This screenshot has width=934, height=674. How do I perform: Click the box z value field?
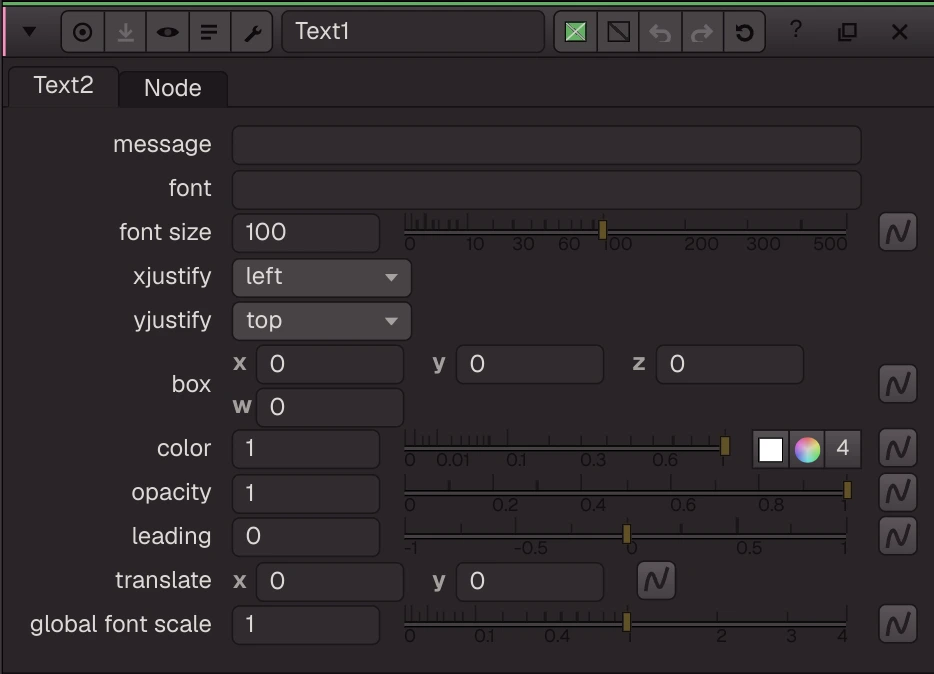[x=730, y=364]
